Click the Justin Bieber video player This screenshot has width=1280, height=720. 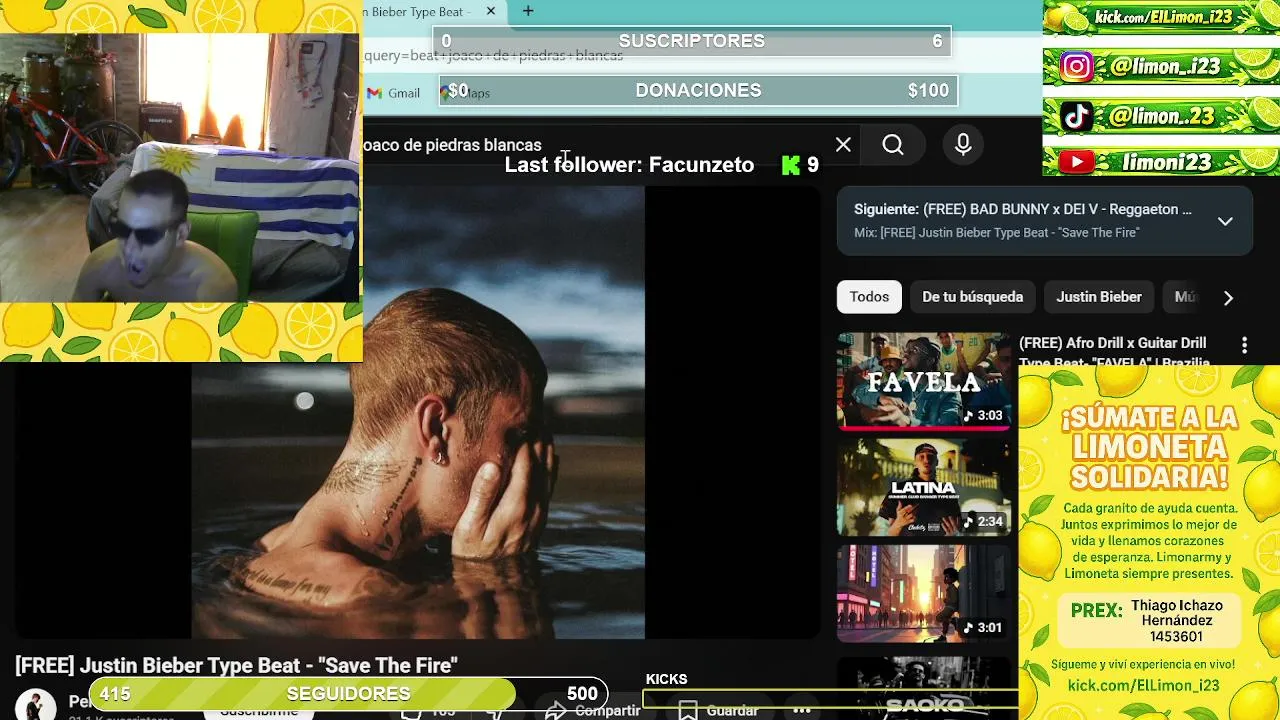click(418, 412)
